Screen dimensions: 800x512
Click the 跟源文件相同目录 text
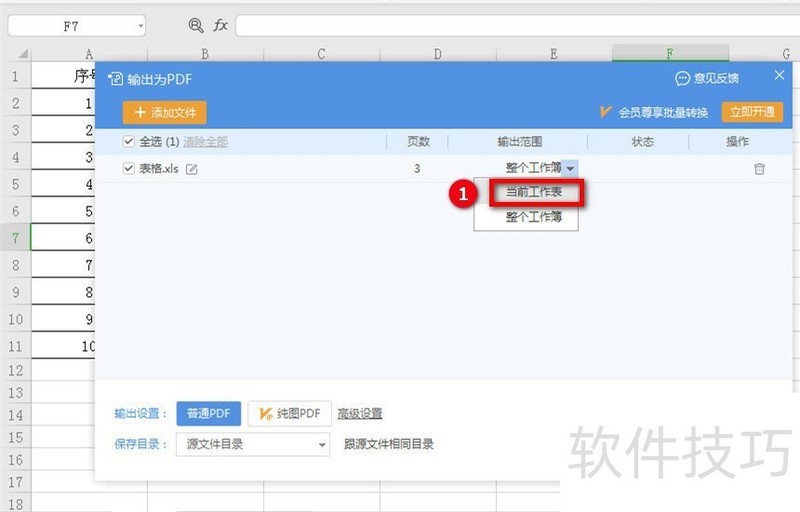(389, 444)
